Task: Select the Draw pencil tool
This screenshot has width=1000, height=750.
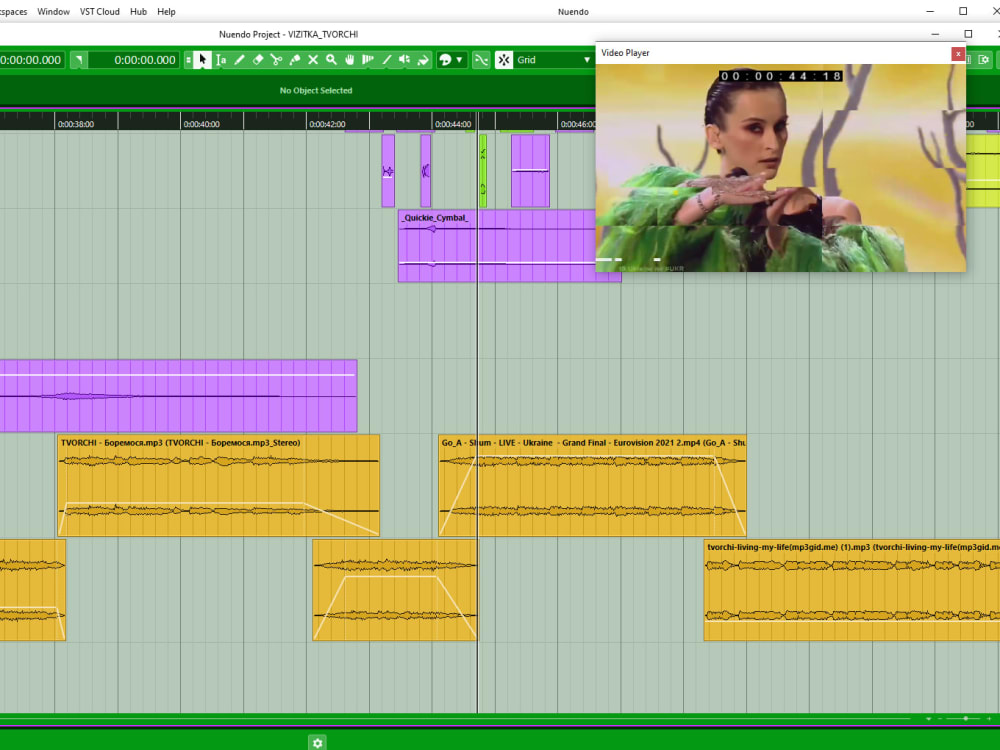Action: (239, 60)
